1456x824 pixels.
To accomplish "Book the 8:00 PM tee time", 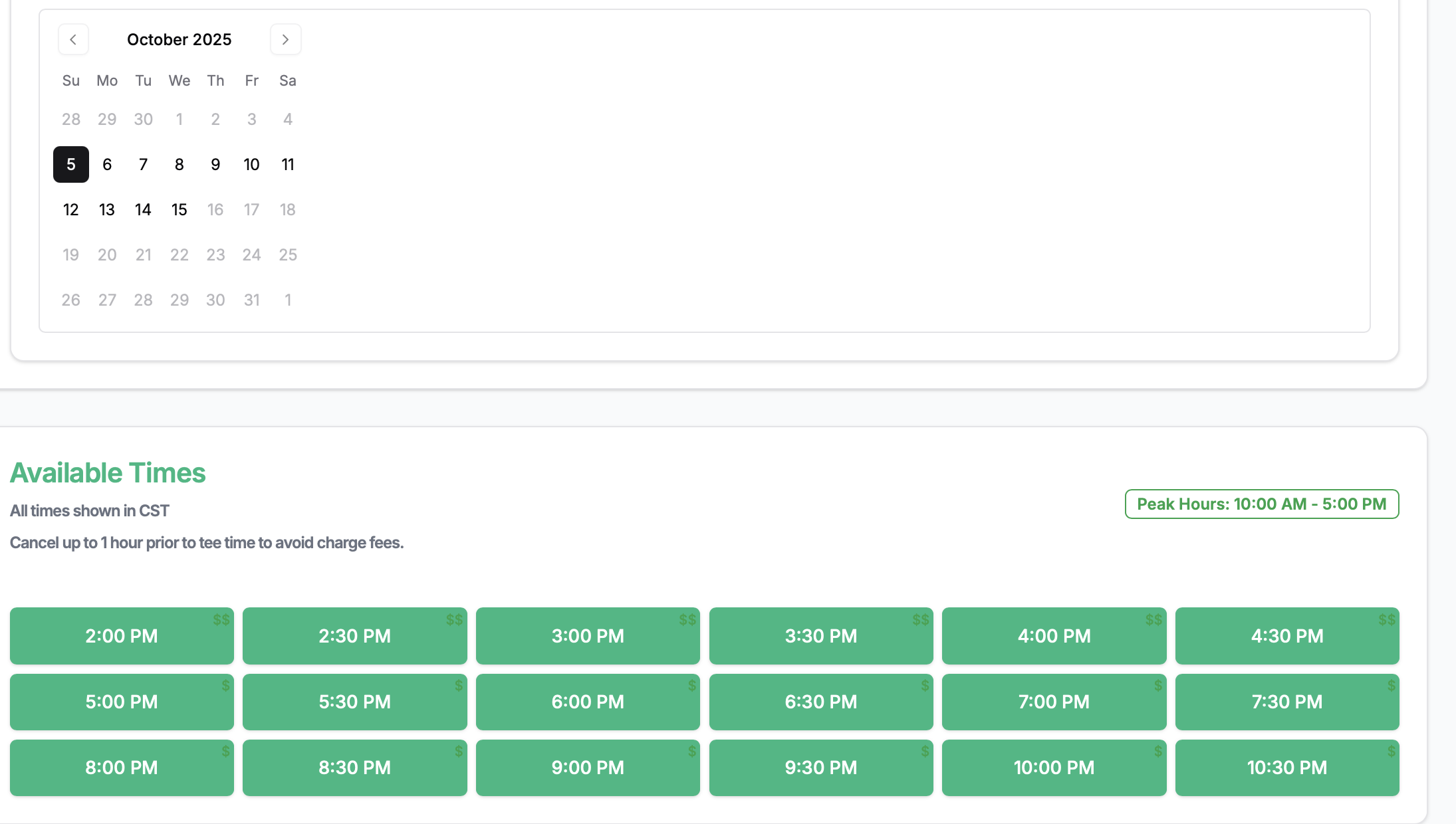I will tap(121, 768).
